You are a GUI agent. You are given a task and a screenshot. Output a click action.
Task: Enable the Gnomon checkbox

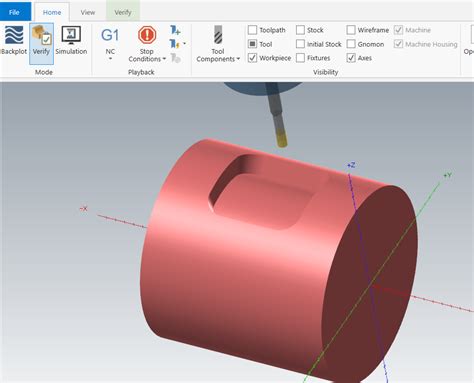click(351, 44)
